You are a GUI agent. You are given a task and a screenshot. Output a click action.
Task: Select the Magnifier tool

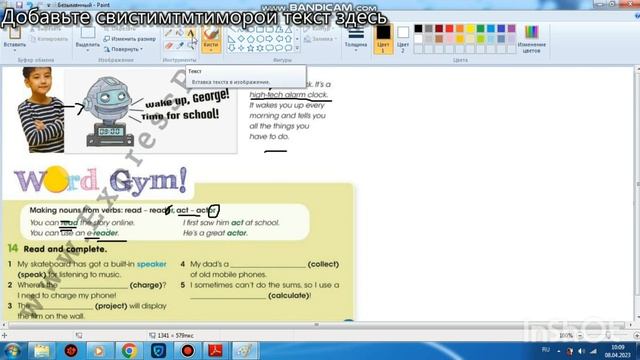pos(190,45)
